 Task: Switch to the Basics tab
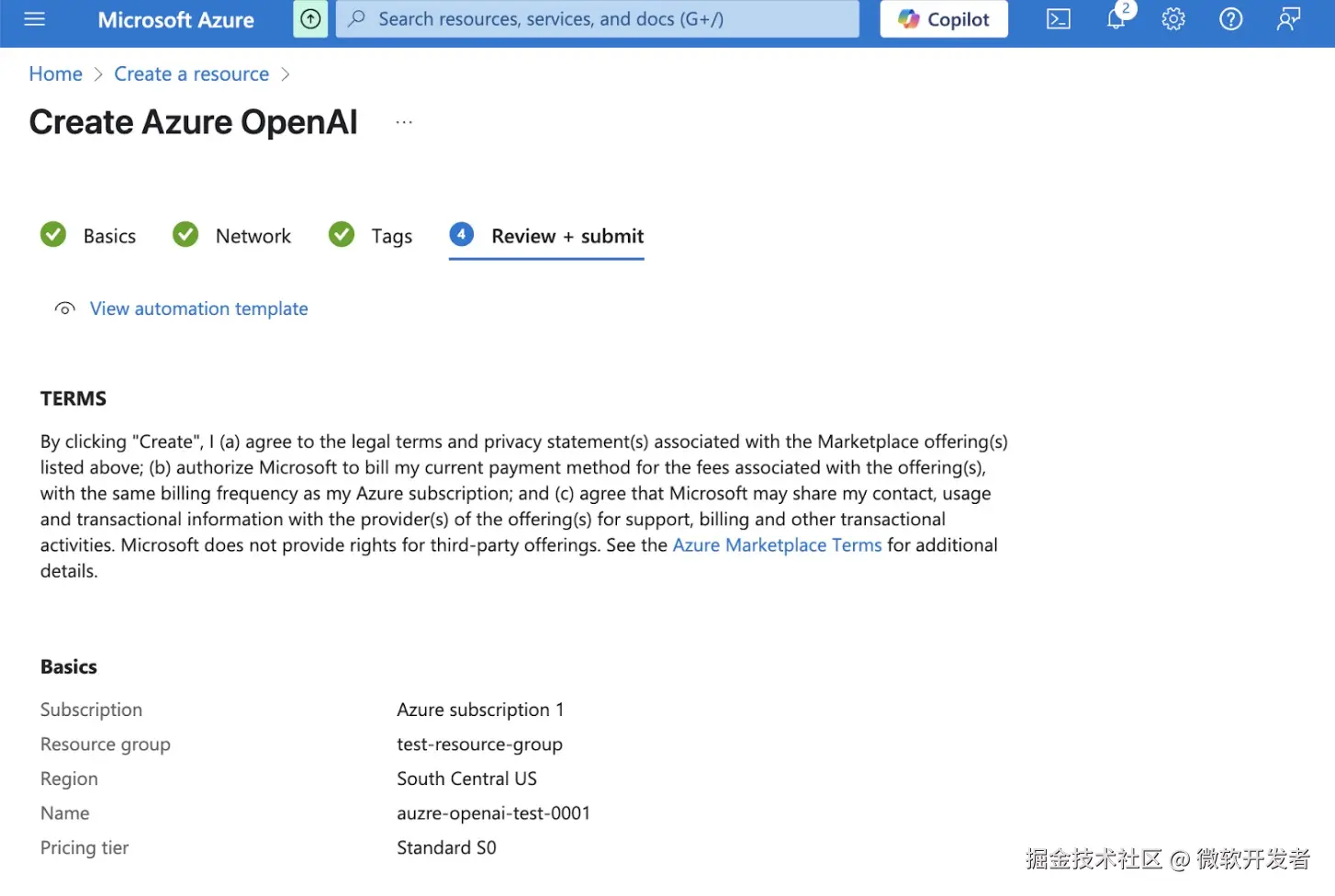pyautogui.click(x=109, y=236)
